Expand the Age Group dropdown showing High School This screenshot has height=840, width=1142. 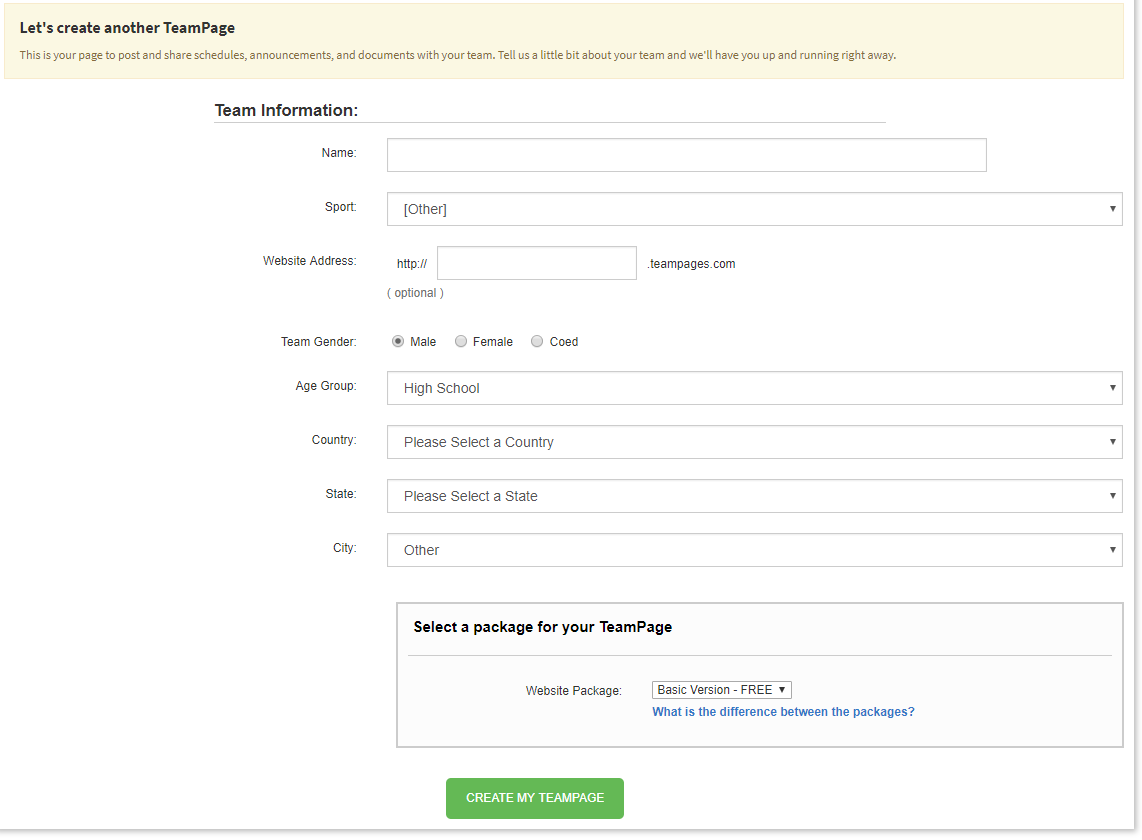point(754,388)
